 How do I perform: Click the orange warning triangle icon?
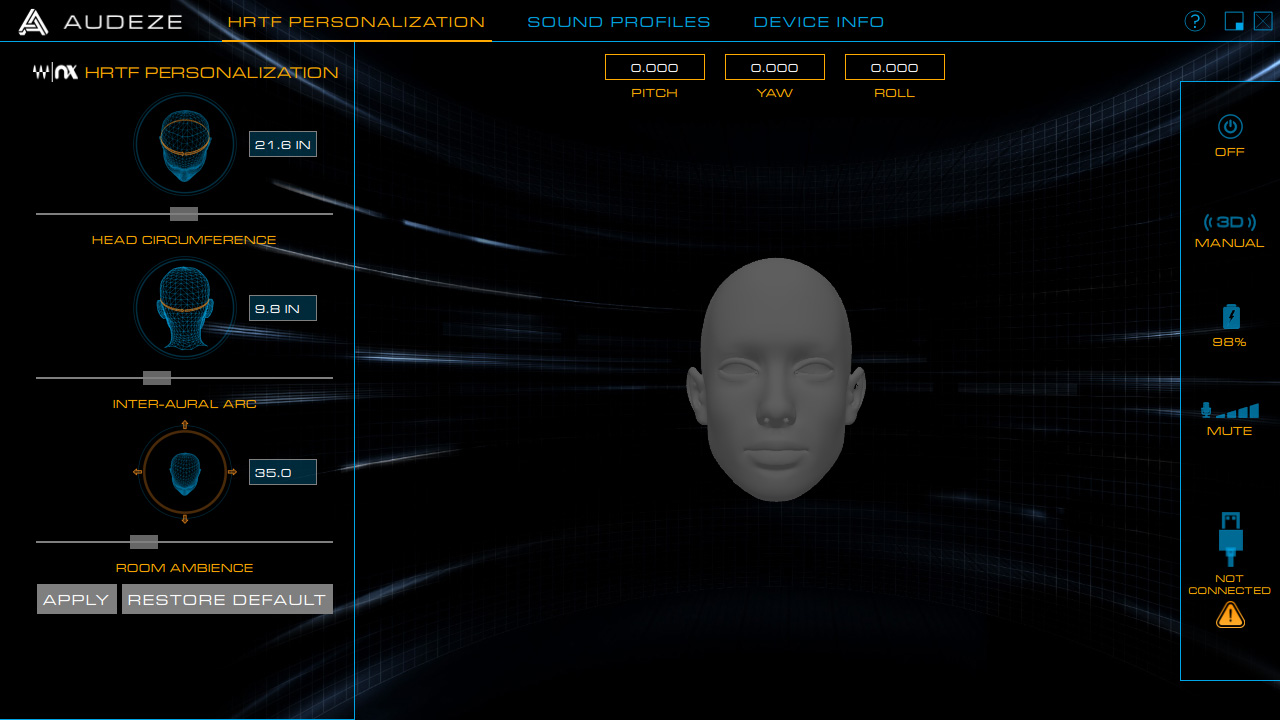pos(1230,615)
